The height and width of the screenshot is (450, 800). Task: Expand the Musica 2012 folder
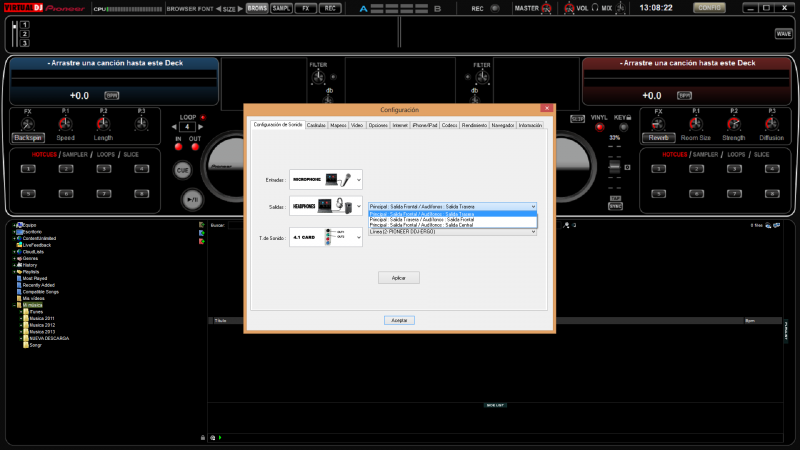tap(21, 325)
